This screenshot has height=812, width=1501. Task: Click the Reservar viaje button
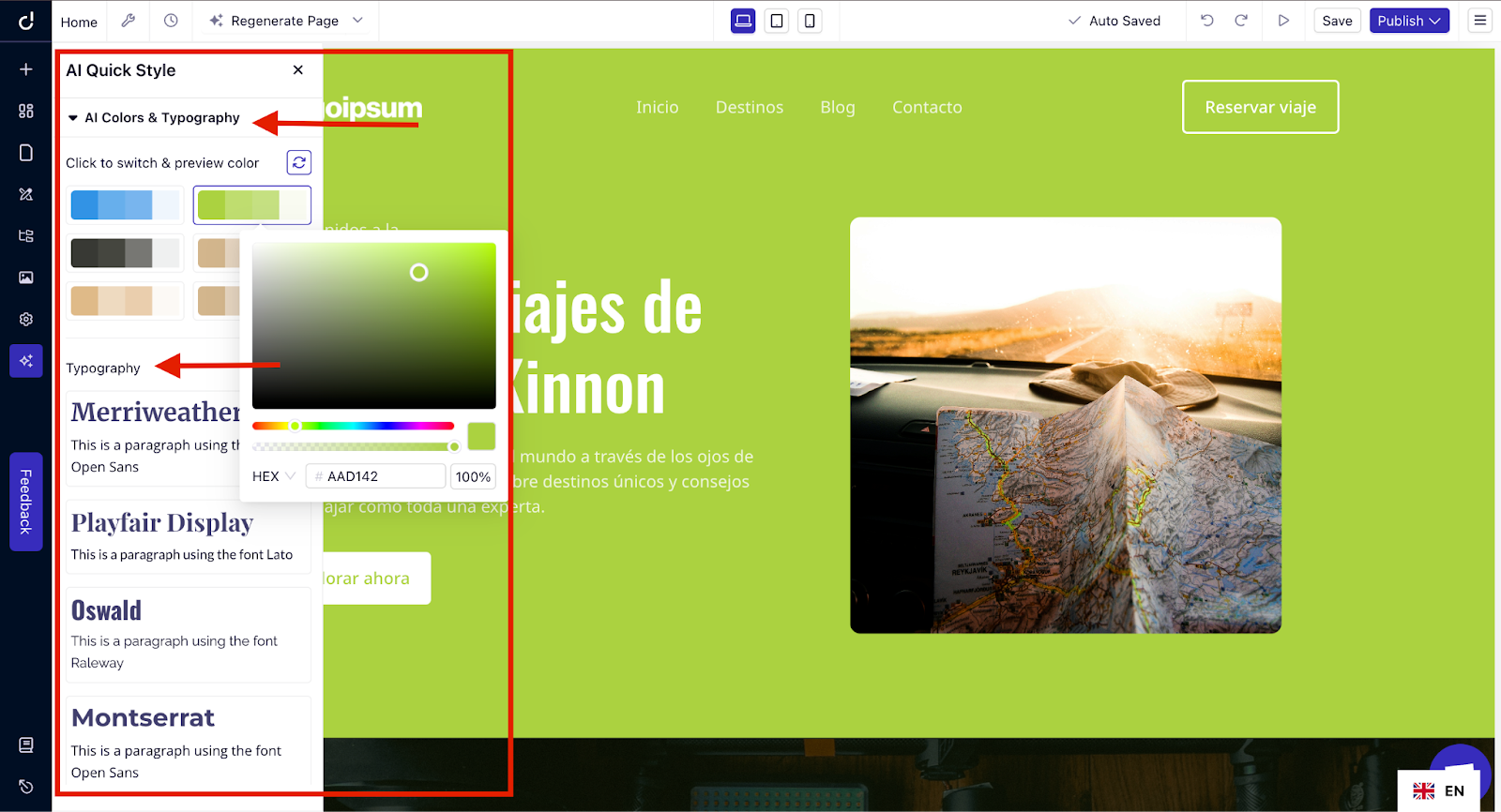click(1260, 107)
